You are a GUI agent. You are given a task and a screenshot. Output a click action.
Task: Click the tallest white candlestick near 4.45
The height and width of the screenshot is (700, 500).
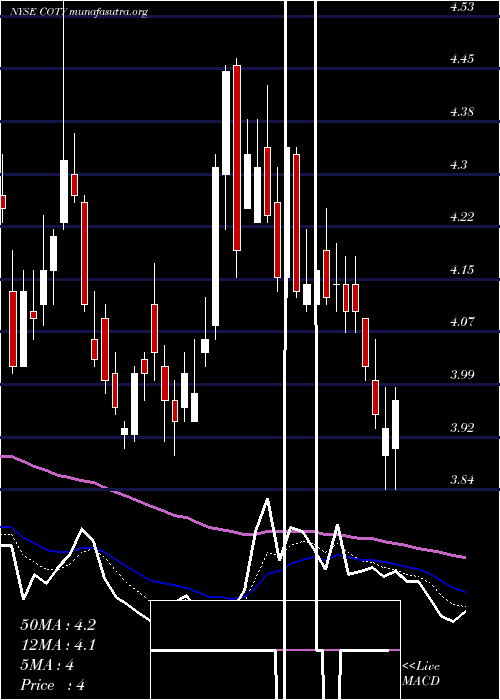tap(226, 123)
